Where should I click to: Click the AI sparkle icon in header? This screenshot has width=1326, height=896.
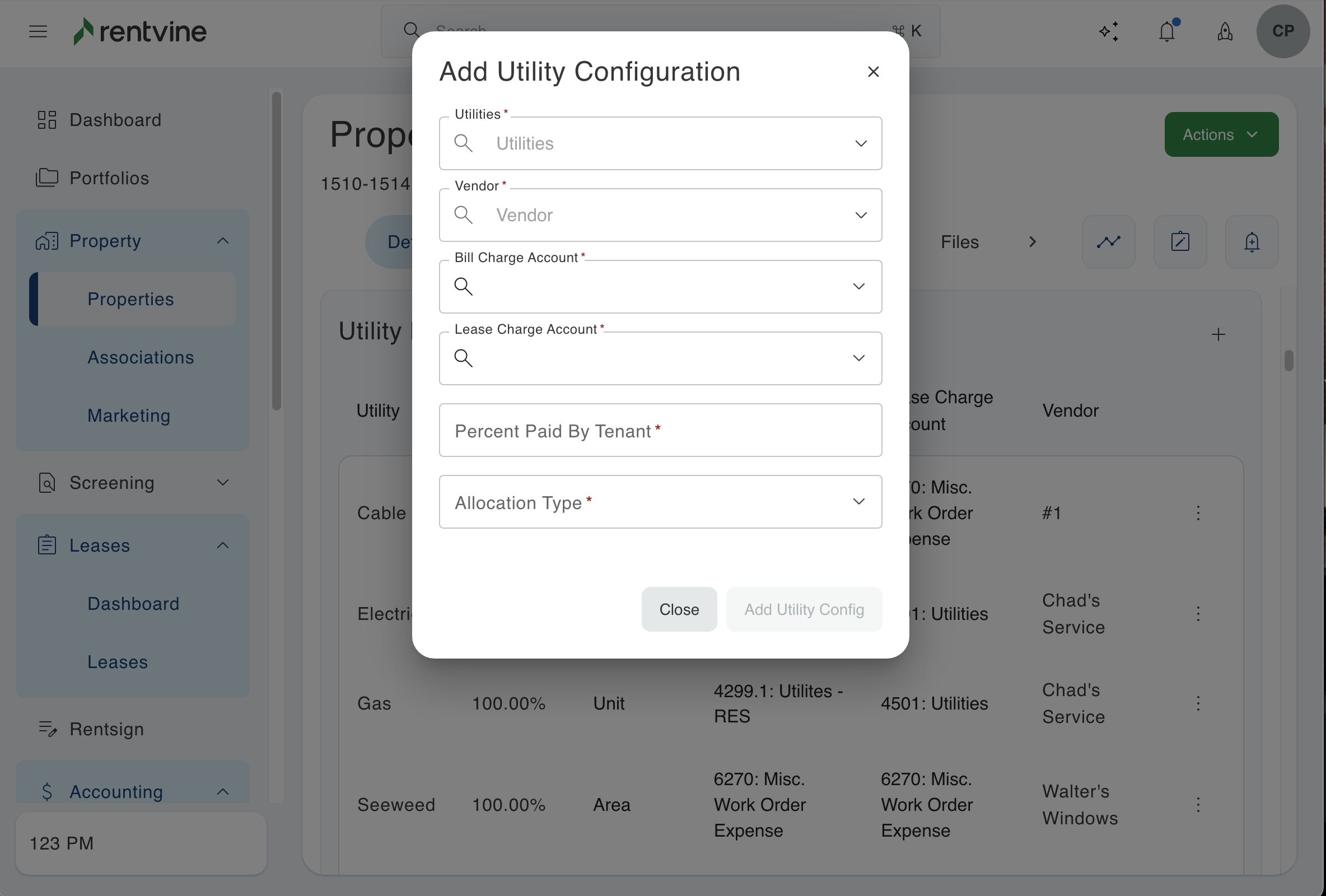click(x=1109, y=31)
